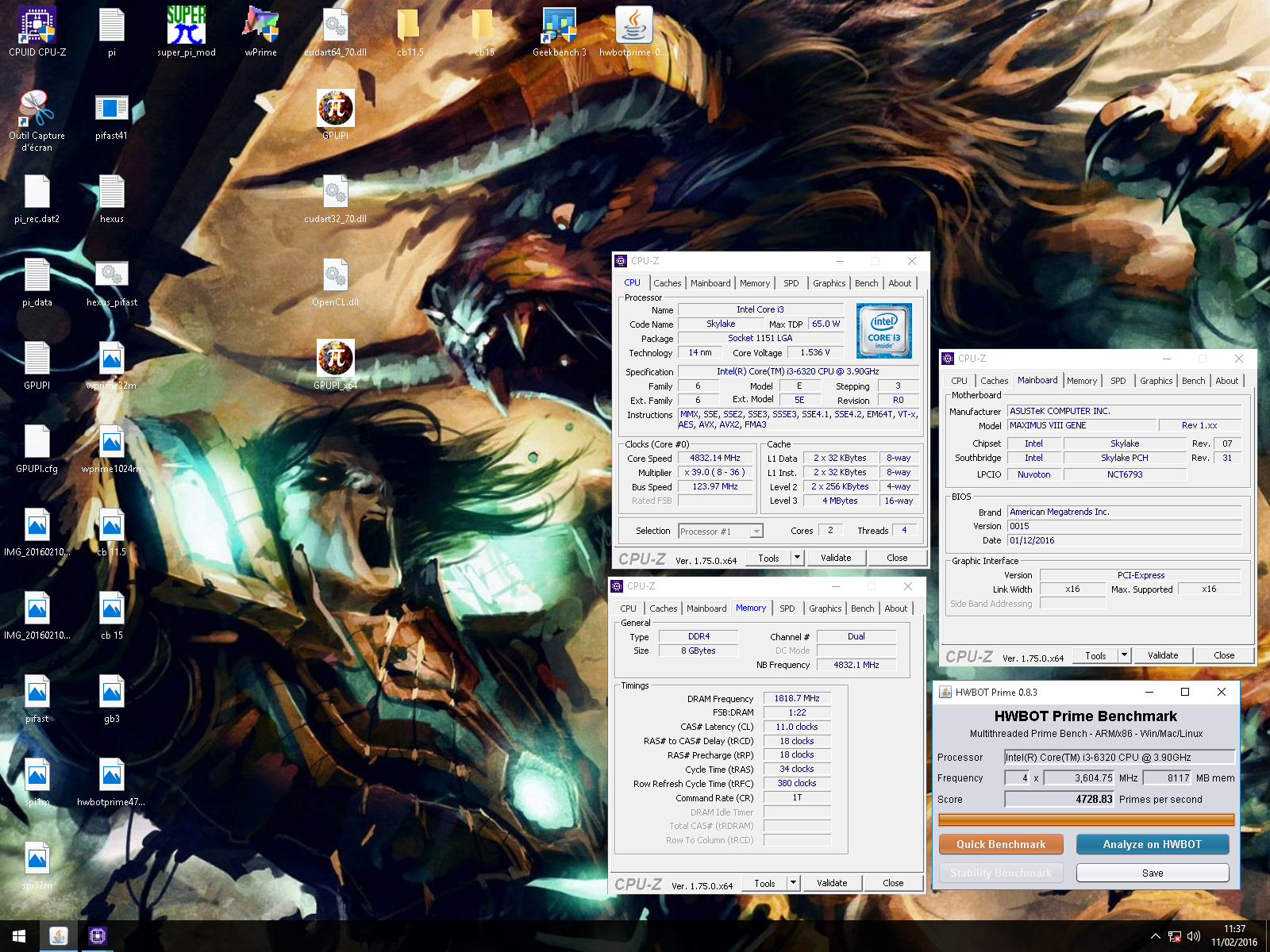The image size is (1270, 952).
Task: Switch to CPU-Z in the taskbar
Action: pos(97,936)
